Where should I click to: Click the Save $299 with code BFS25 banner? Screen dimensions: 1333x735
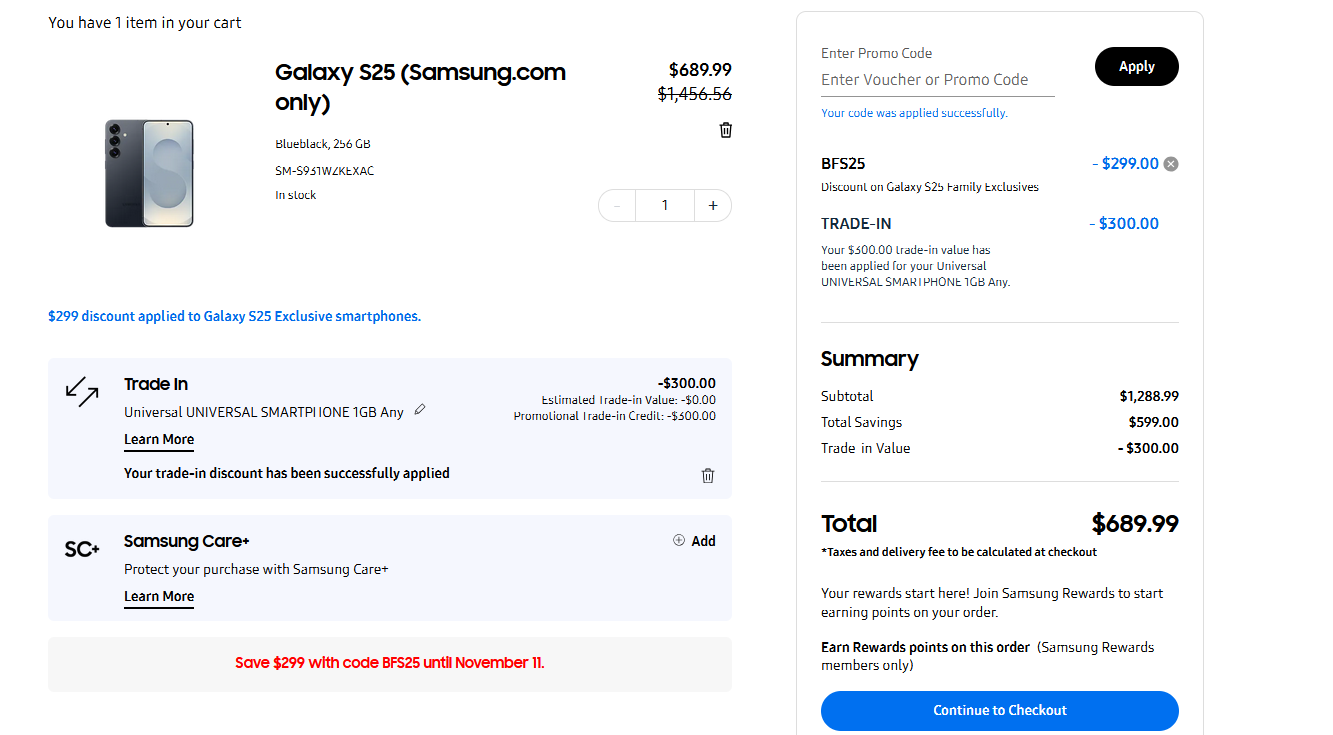[389, 663]
